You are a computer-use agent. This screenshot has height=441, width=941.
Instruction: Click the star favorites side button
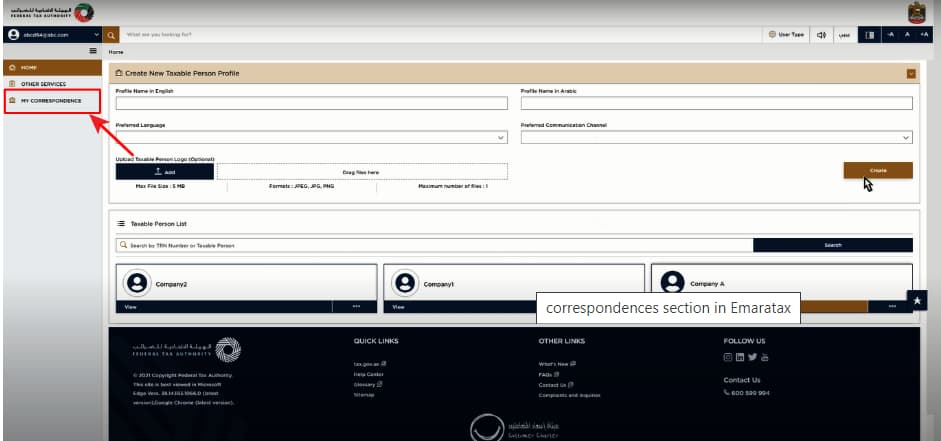pos(917,300)
